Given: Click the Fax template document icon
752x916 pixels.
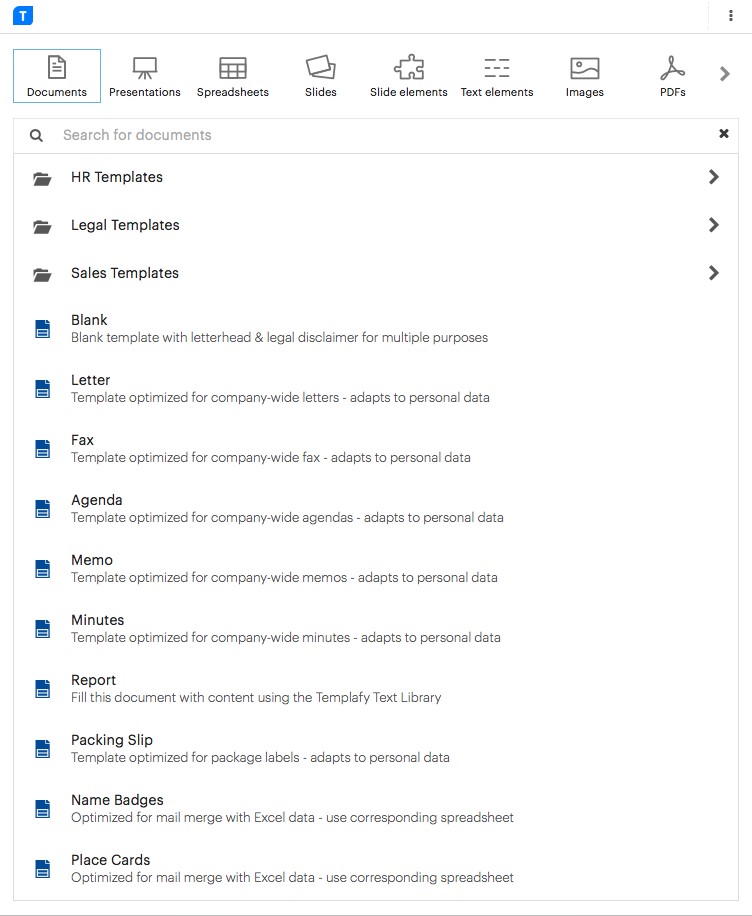Looking at the screenshot, I should 43,449.
